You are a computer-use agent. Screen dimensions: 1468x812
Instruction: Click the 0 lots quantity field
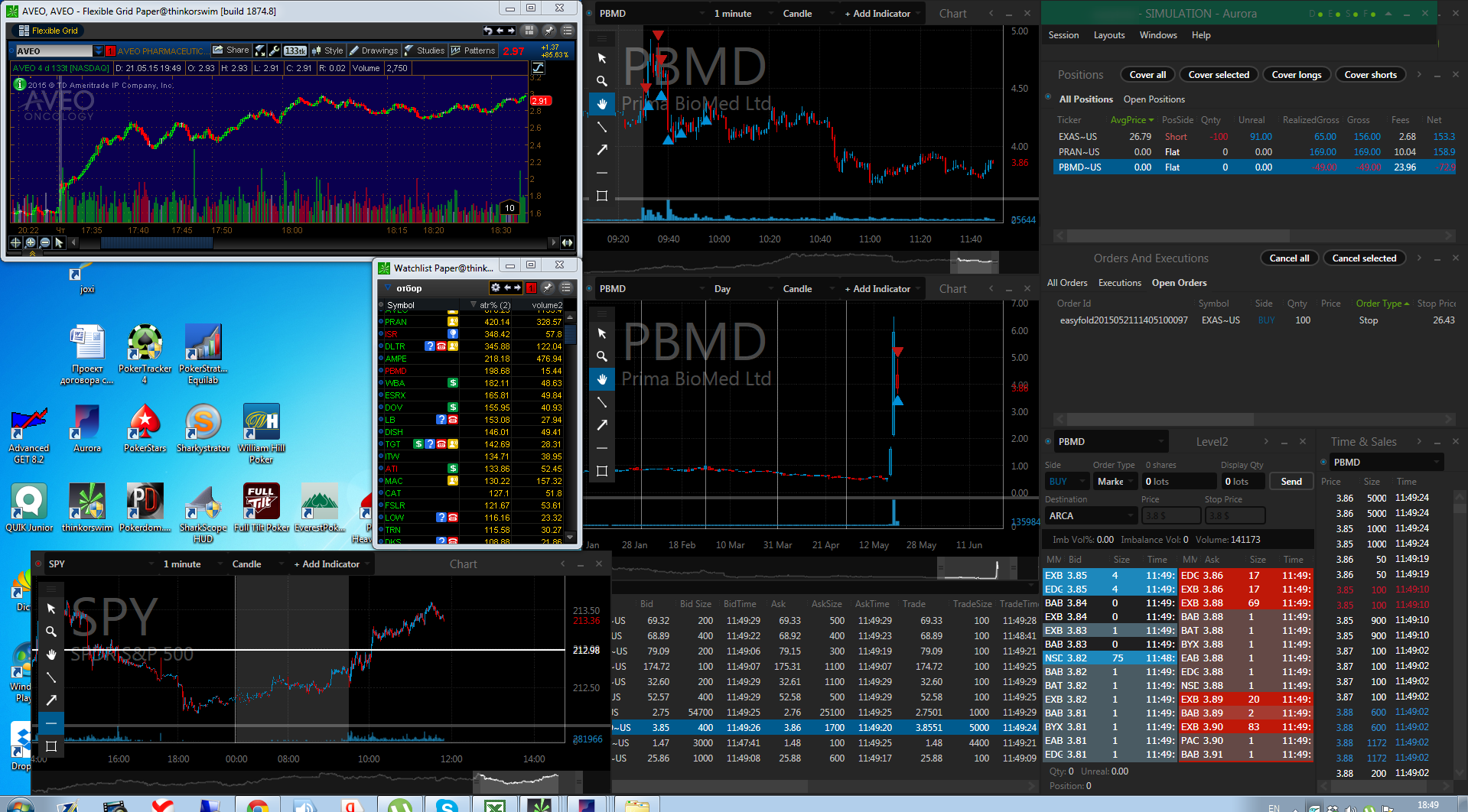pyautogui.click(x=1178, y=482)
